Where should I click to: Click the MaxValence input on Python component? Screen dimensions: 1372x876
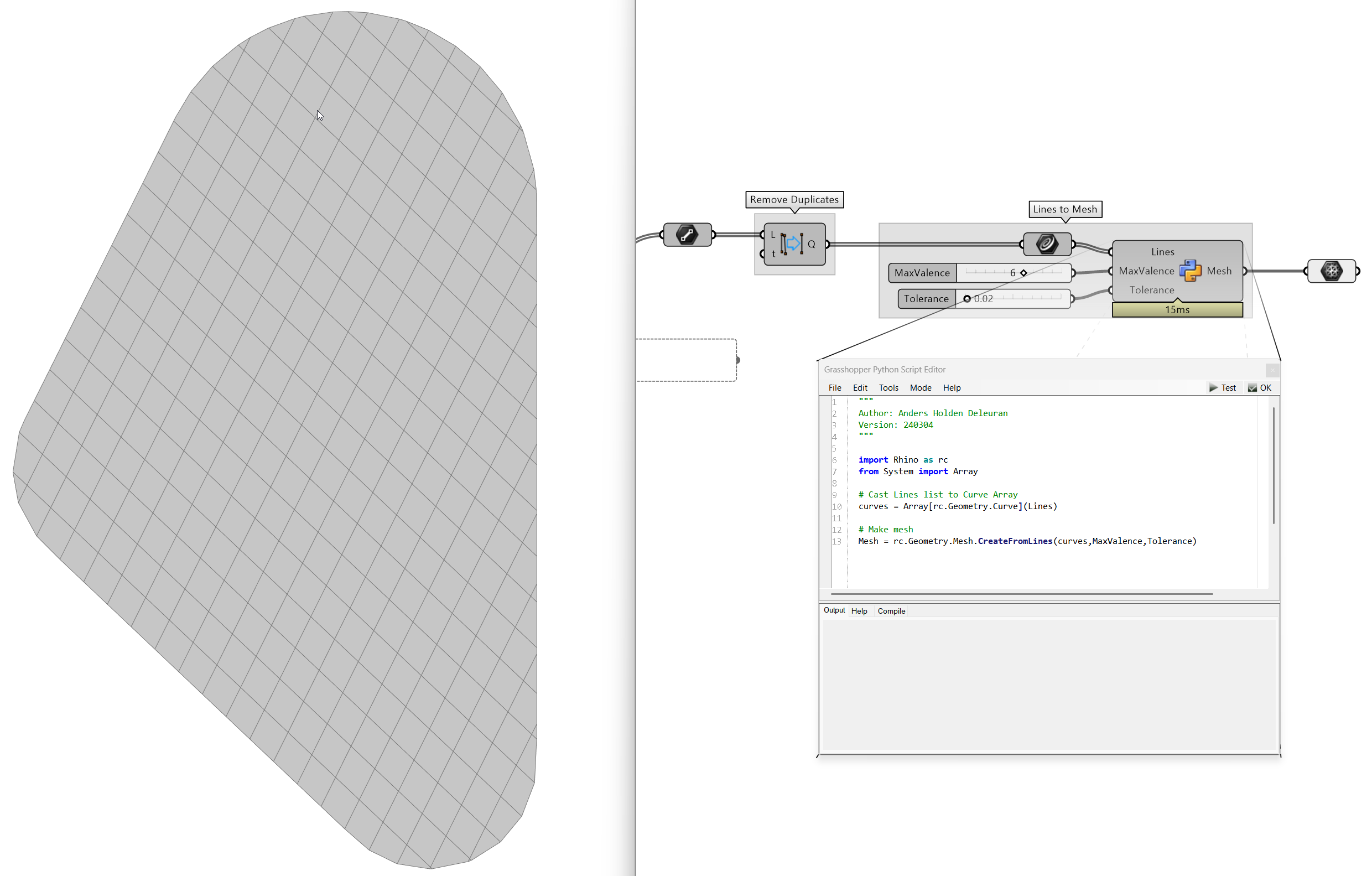pos(1146,271)
